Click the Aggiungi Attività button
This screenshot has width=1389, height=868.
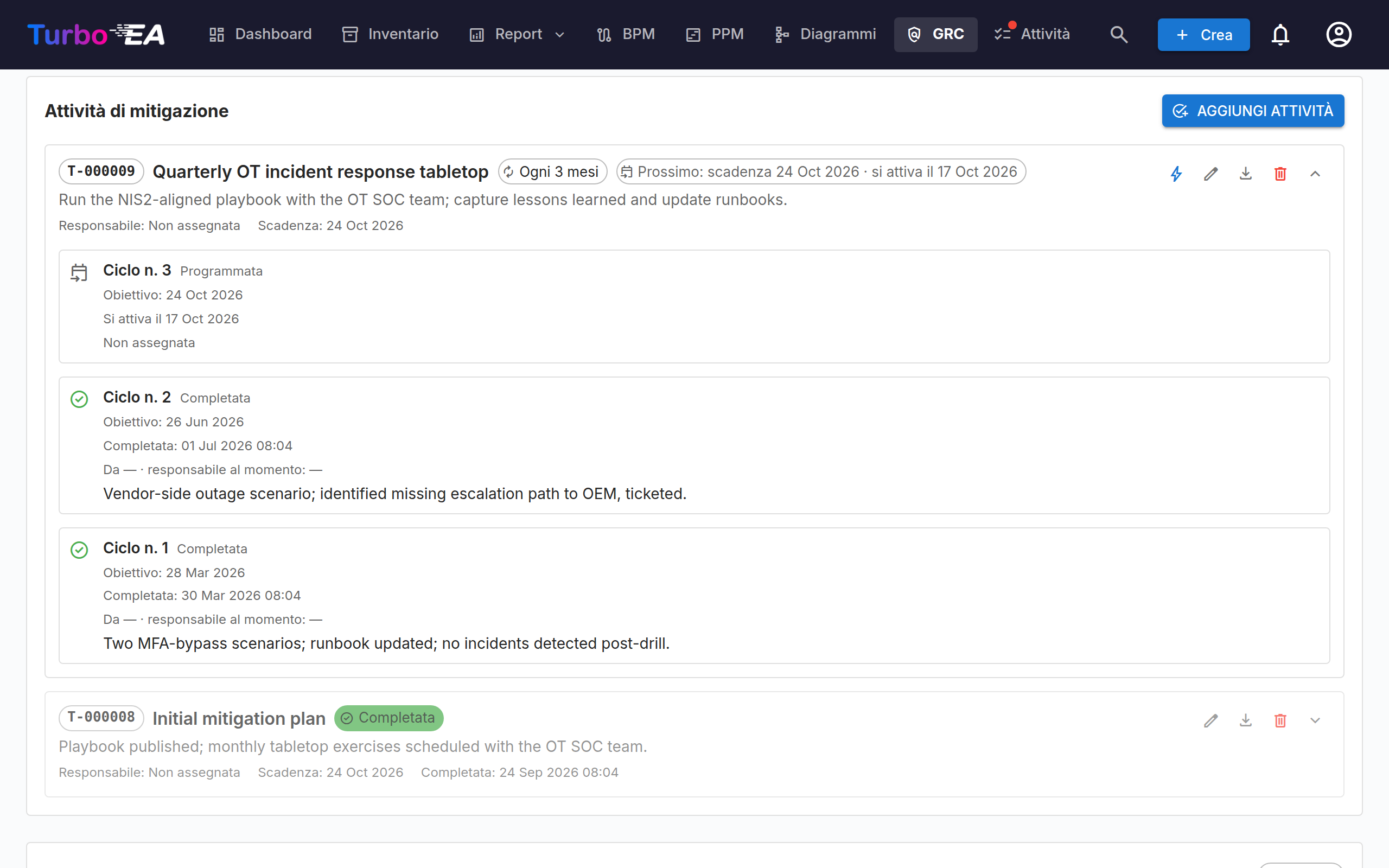pos(1253,111)
